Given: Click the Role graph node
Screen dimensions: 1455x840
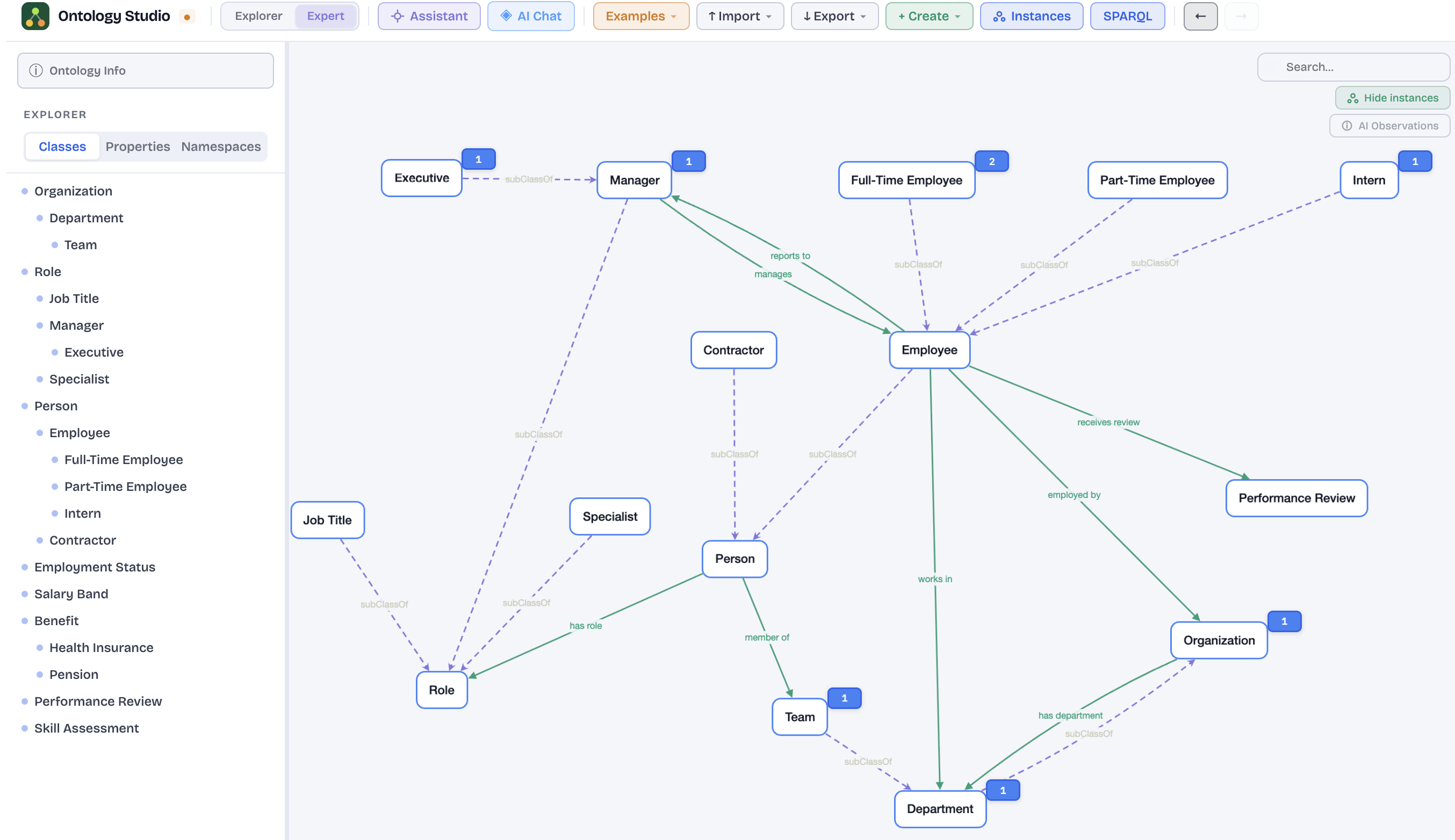Looking at the screenshot, I should click(442, 691).
